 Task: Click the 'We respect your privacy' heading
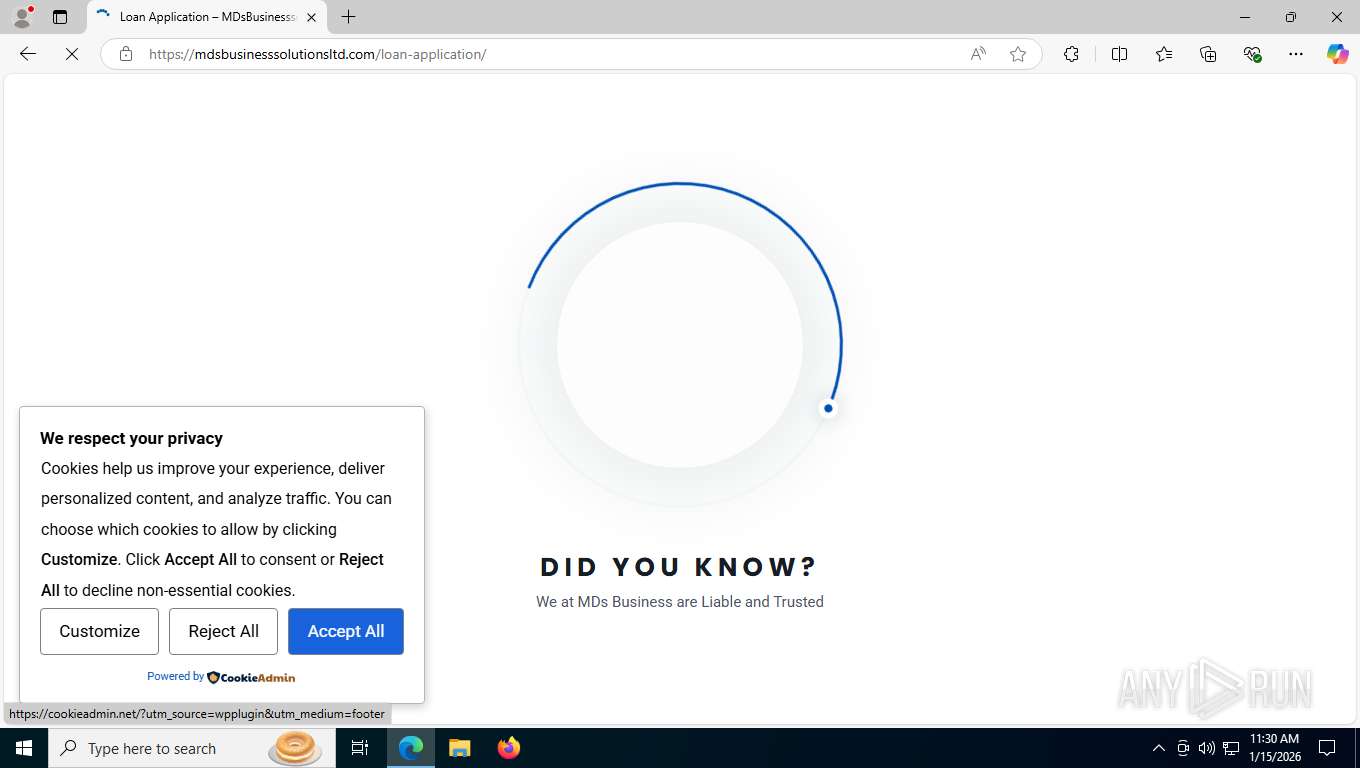pos(131,438)
